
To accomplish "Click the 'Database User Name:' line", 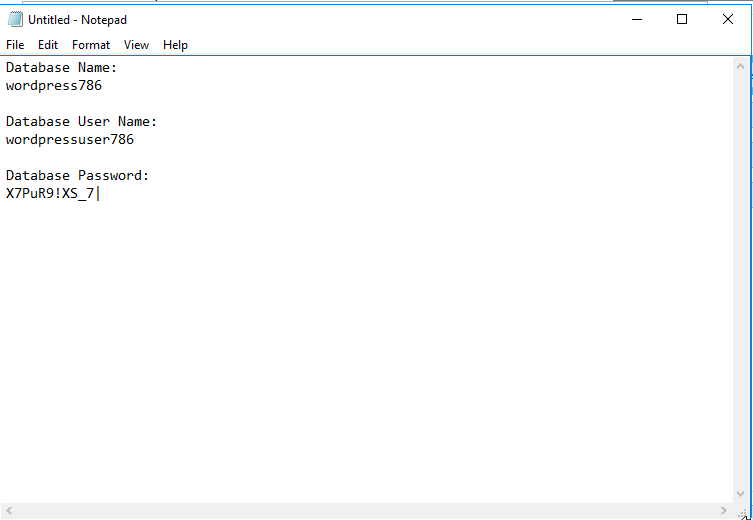I will point(82,122).
